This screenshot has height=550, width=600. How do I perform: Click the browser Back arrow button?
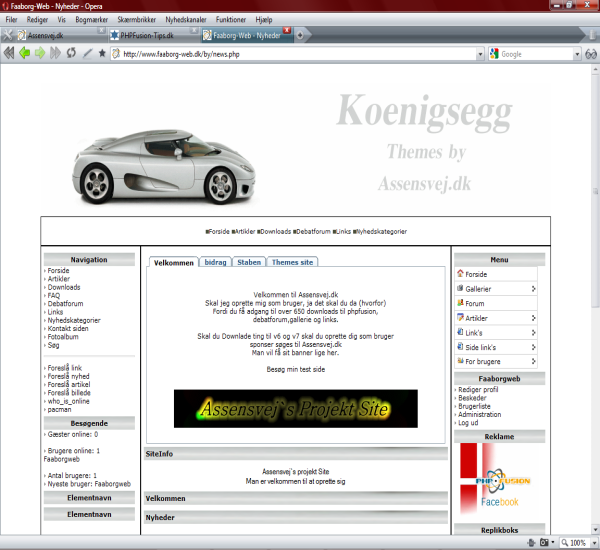[x=24, y=53]
